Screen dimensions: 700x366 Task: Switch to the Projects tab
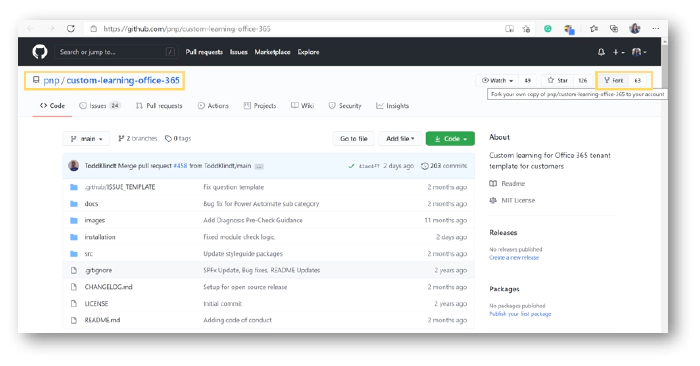260,106
